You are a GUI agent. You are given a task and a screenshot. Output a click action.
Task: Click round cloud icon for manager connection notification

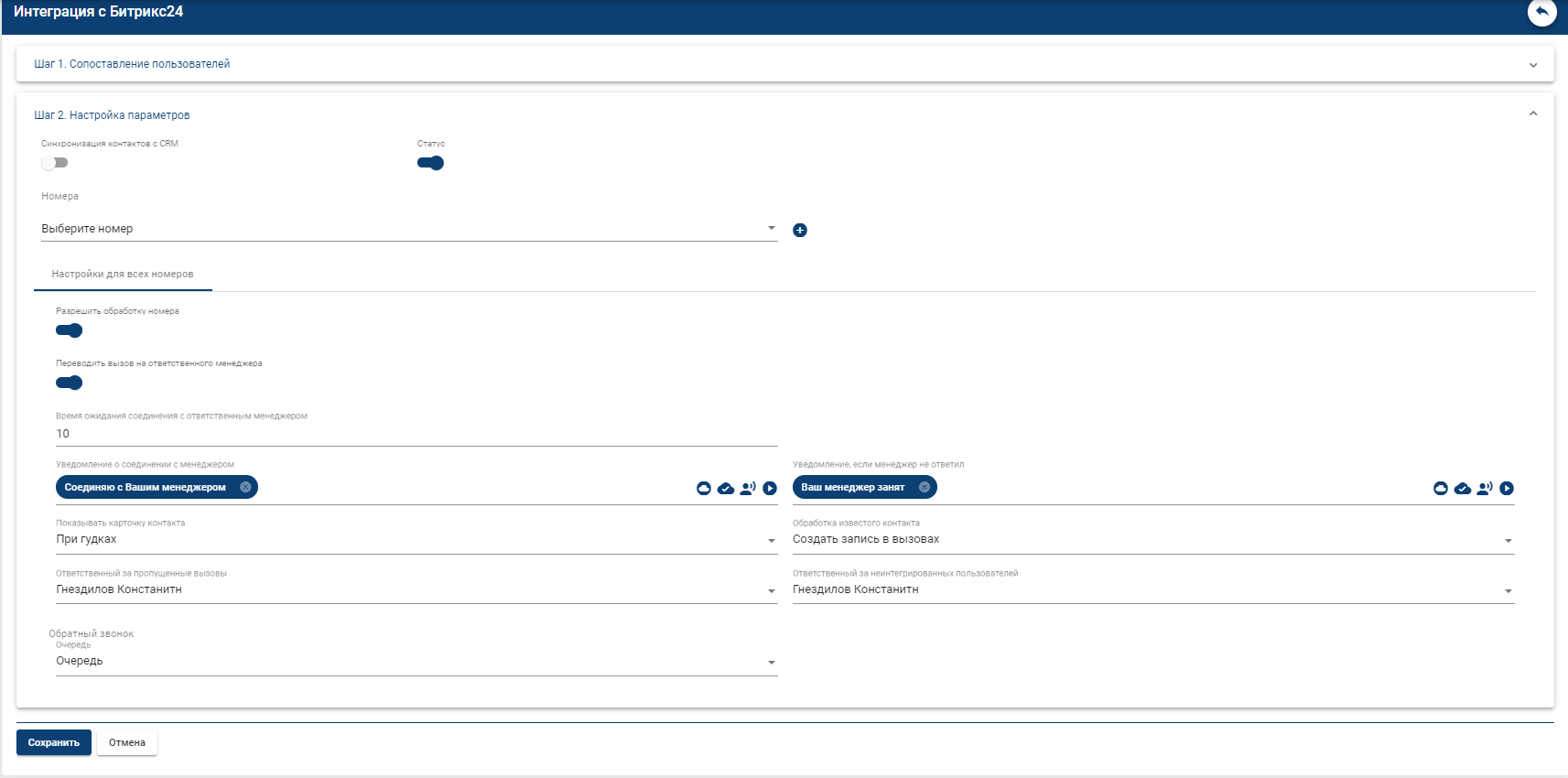tap(704, 489)
